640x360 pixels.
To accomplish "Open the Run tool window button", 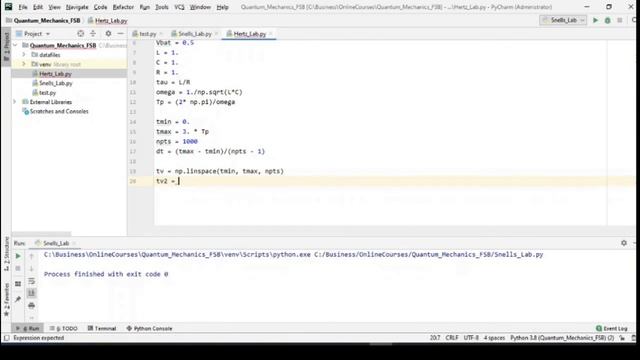I will [x=28, y=328].
